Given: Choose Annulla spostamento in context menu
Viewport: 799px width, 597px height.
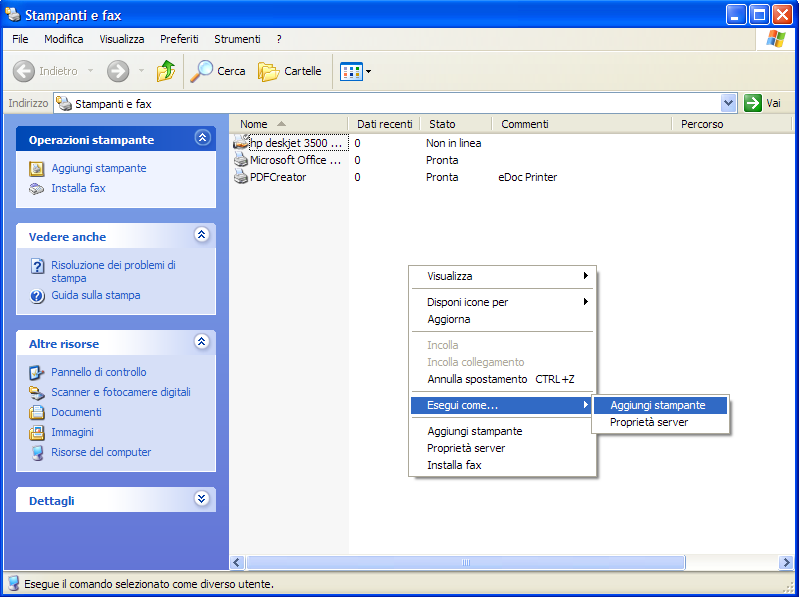Looking at the screenshot, I should pyautogui.click(x=502, y=379).
